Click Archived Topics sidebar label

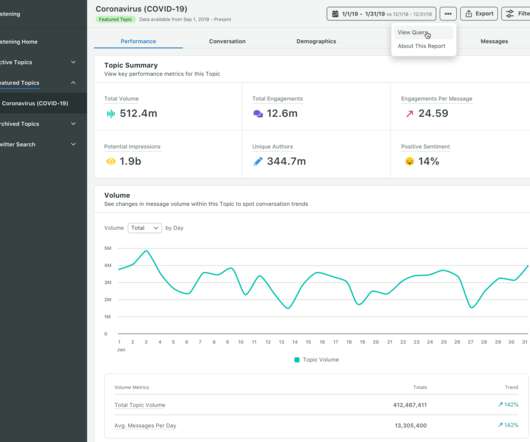point(20,124)
